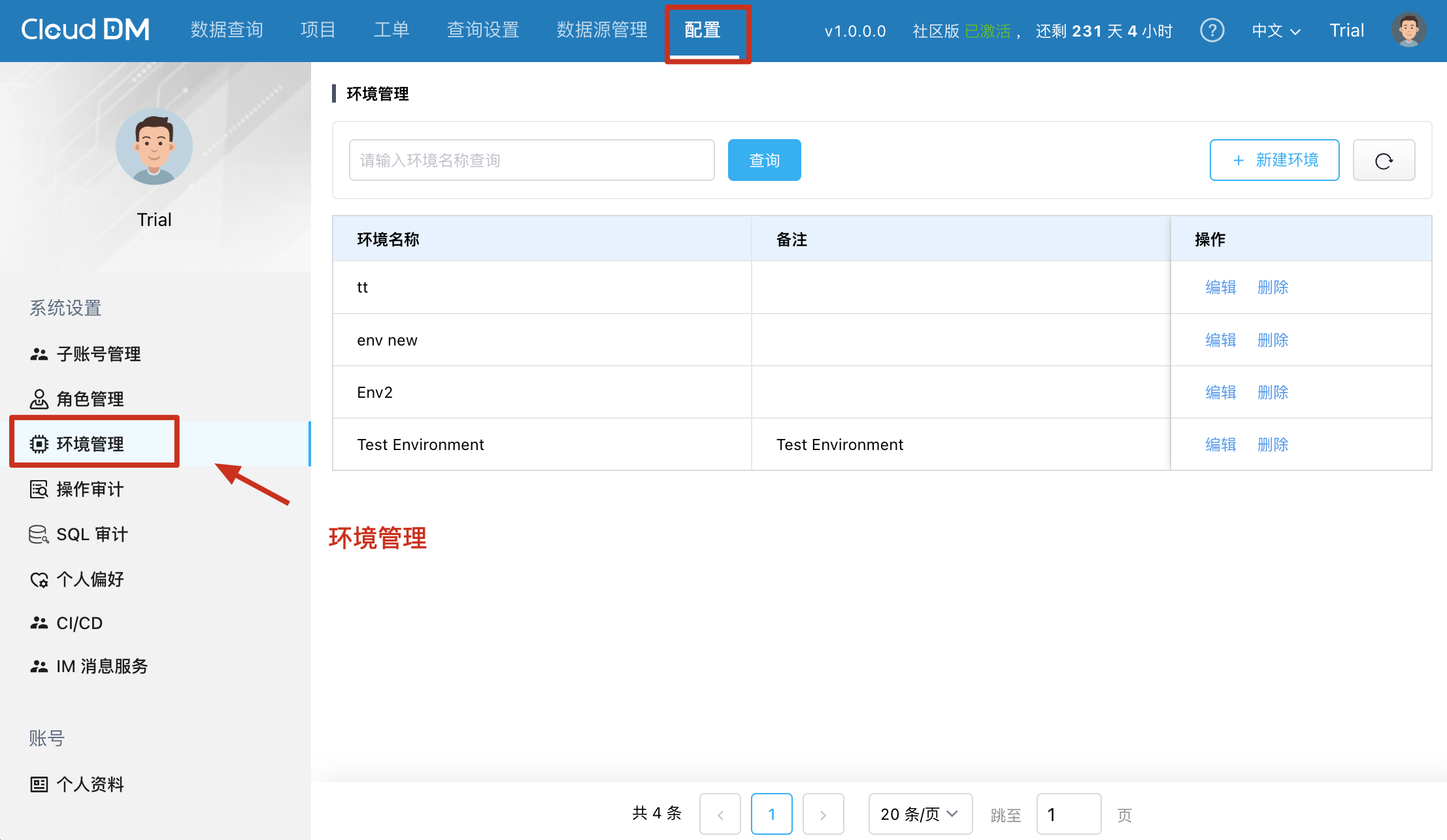Click 编辑 for the Env2 row

point(1220,393)
